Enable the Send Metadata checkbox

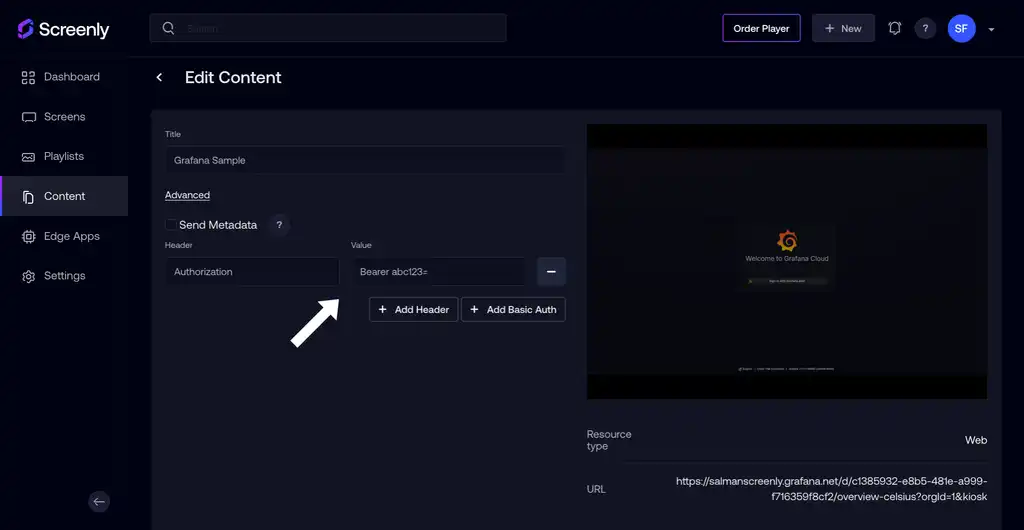171,225
